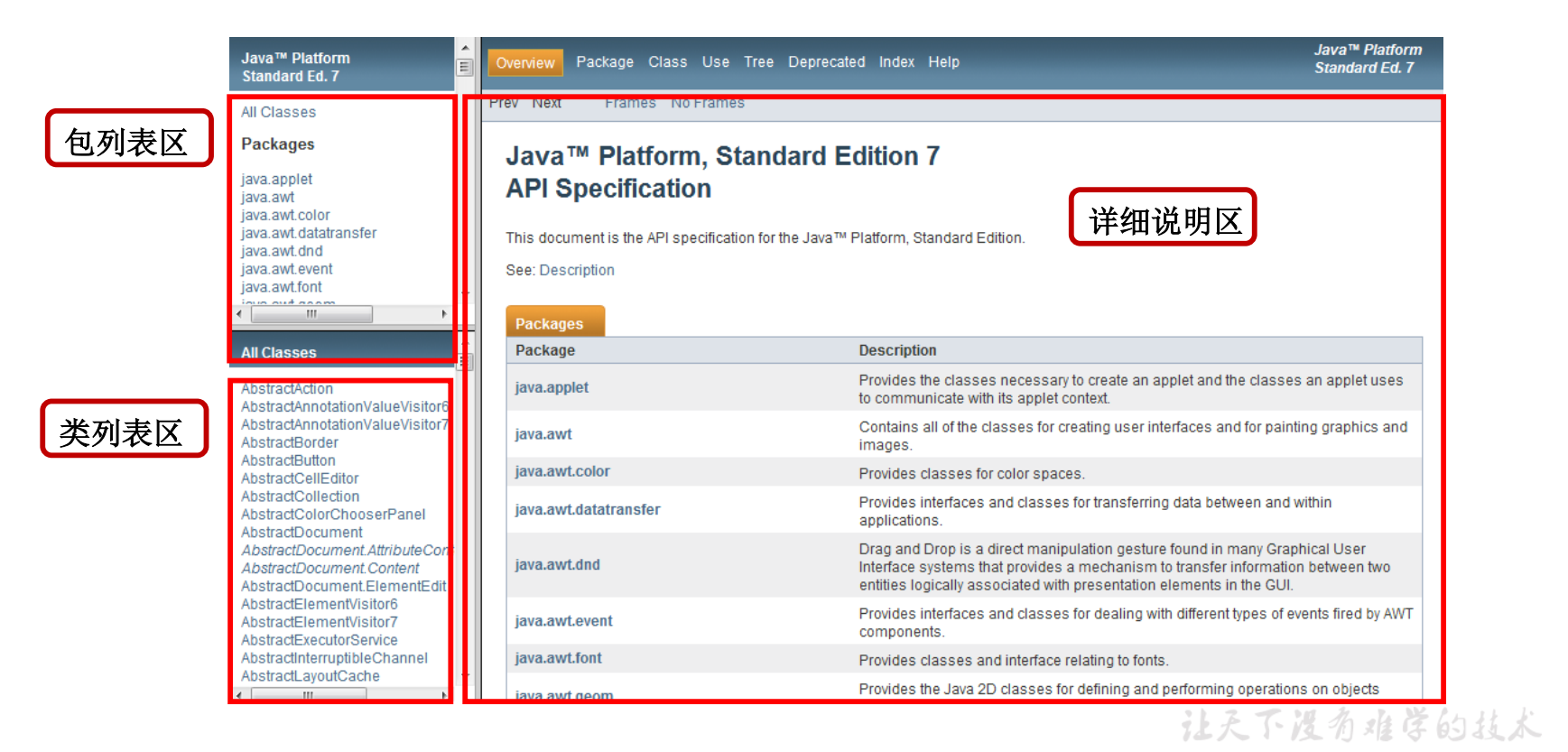Viewport: 1568px width, 752px height.
Task: Click the No Frames link
Action: [x=708, y=103]
